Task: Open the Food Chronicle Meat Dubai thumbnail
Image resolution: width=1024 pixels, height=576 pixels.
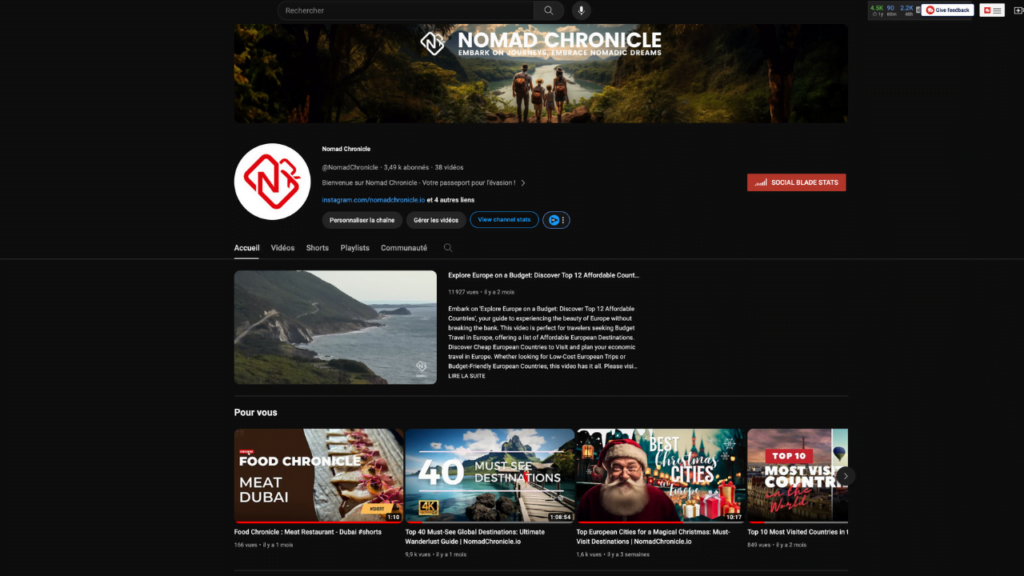Action: coord(319,476)
